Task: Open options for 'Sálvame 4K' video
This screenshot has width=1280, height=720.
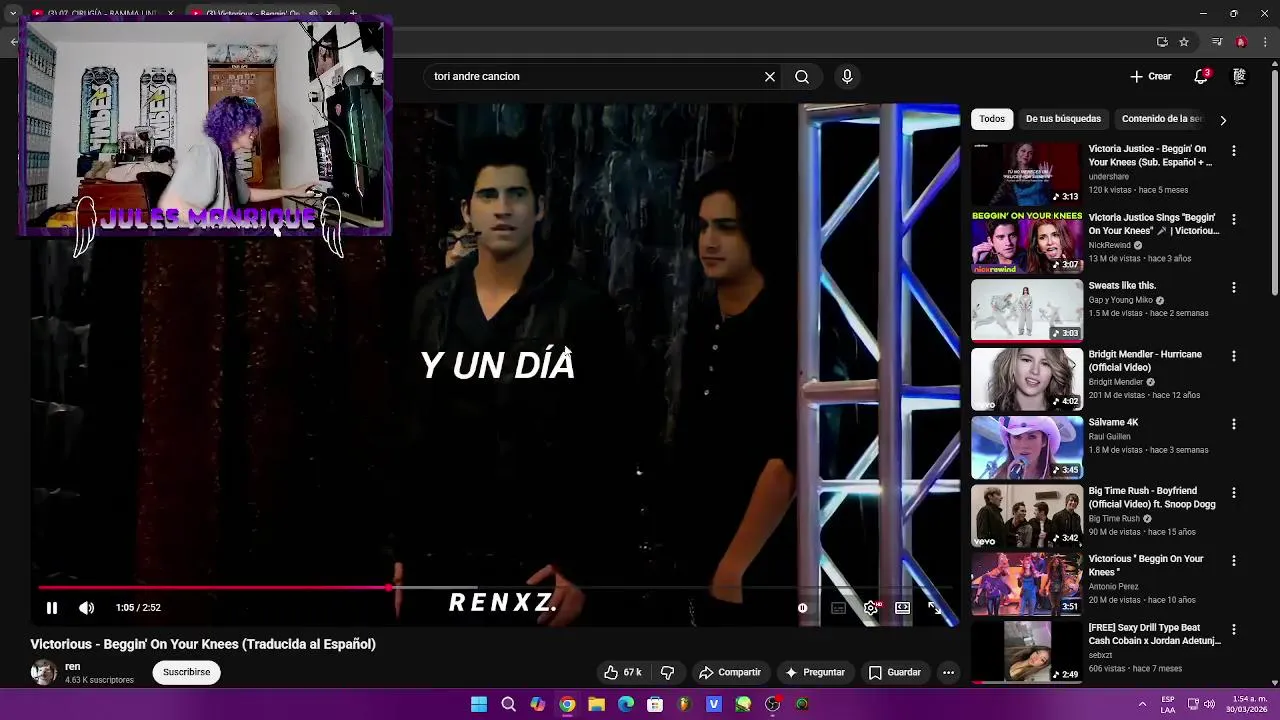Action: click(x=1233, y=424)
